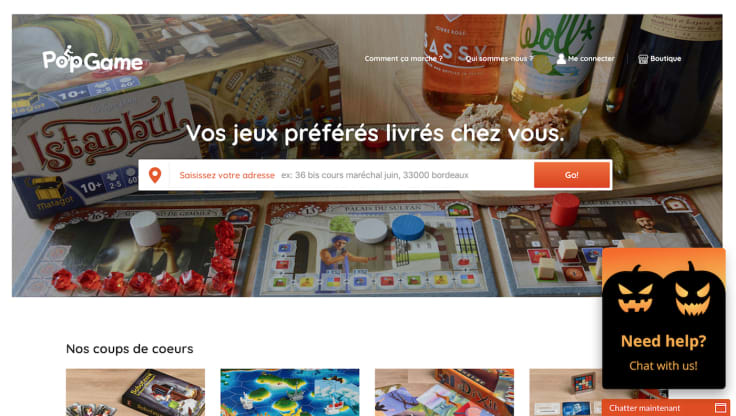Click Chatter maintenant chat bar

pos(666,408)
